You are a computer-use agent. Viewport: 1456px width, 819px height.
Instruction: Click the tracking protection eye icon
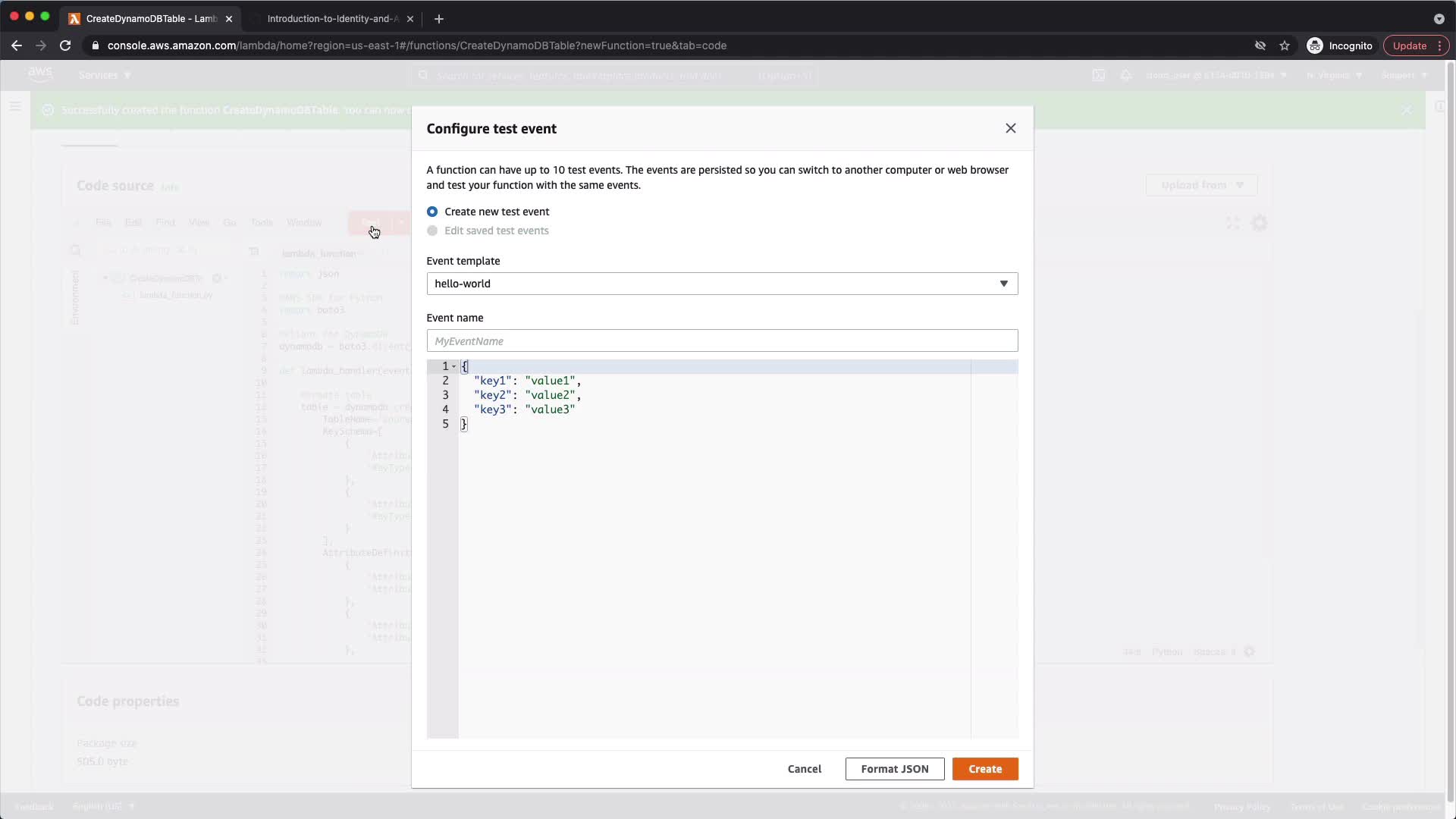pos(1260,45)
